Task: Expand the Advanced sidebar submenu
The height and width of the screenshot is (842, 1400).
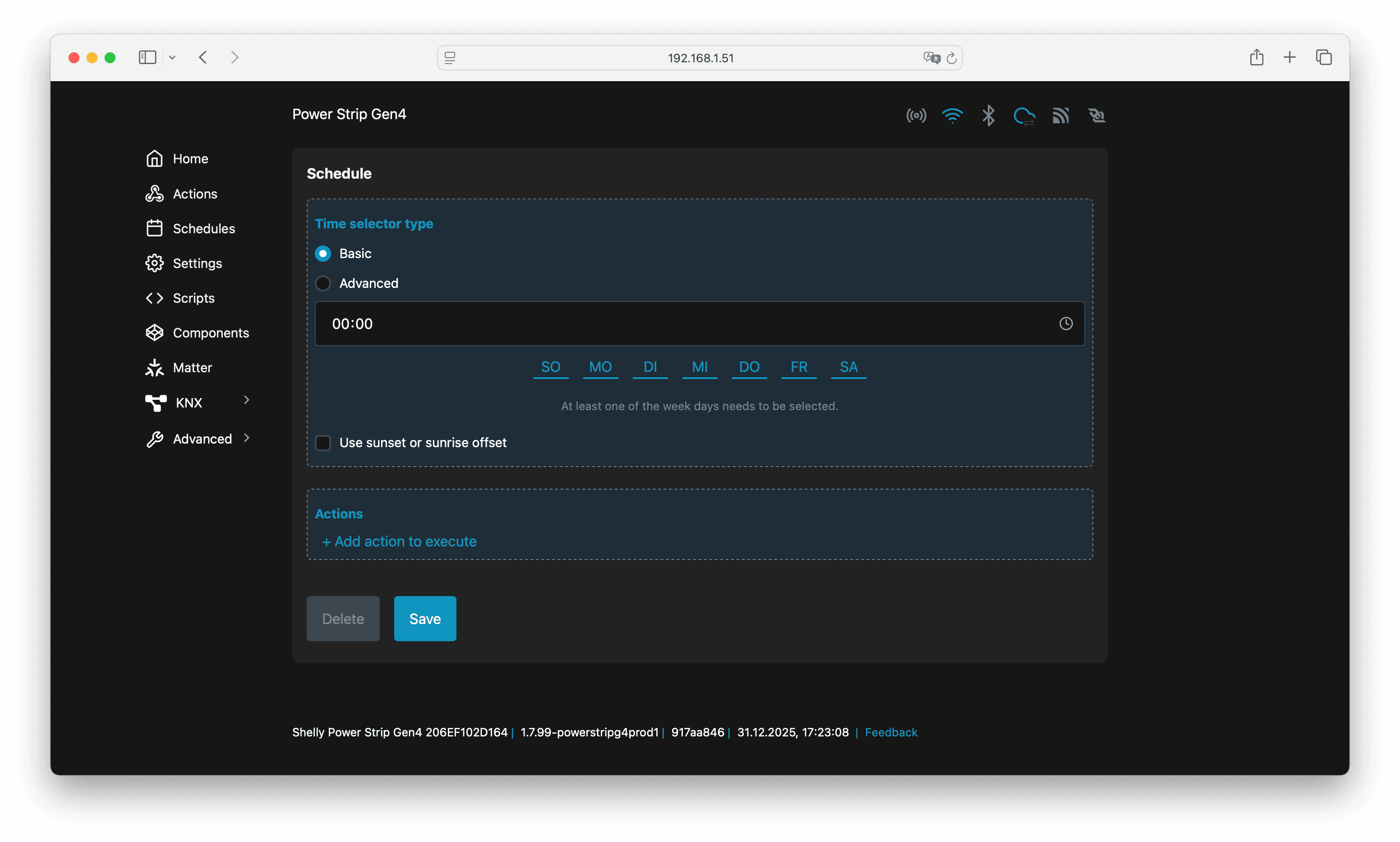Action: coord(246,438)
